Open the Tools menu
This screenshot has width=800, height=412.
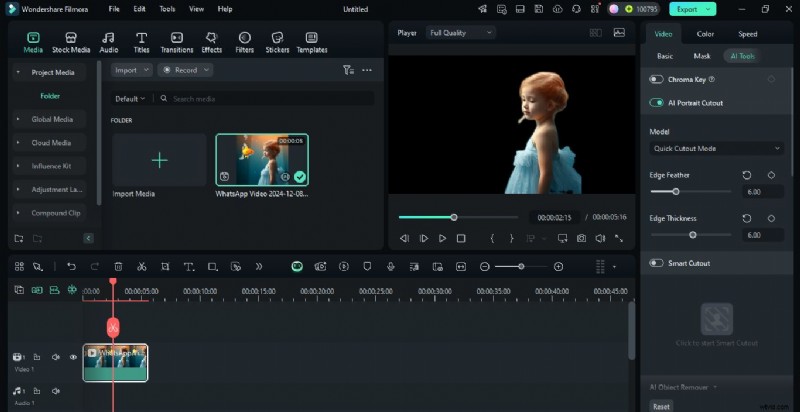pos(167,9)
